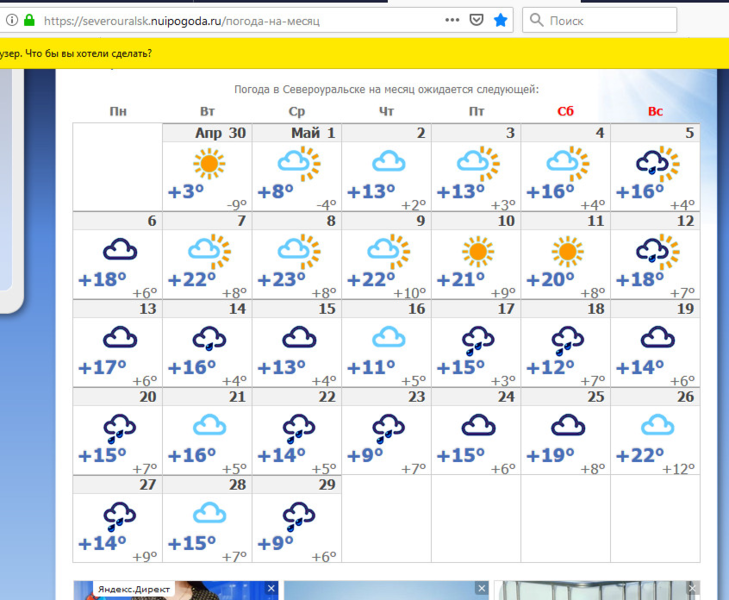Click the rain cloud icon for day 17
The width and height of the screenshot is (729, 600).
point(478,339)
